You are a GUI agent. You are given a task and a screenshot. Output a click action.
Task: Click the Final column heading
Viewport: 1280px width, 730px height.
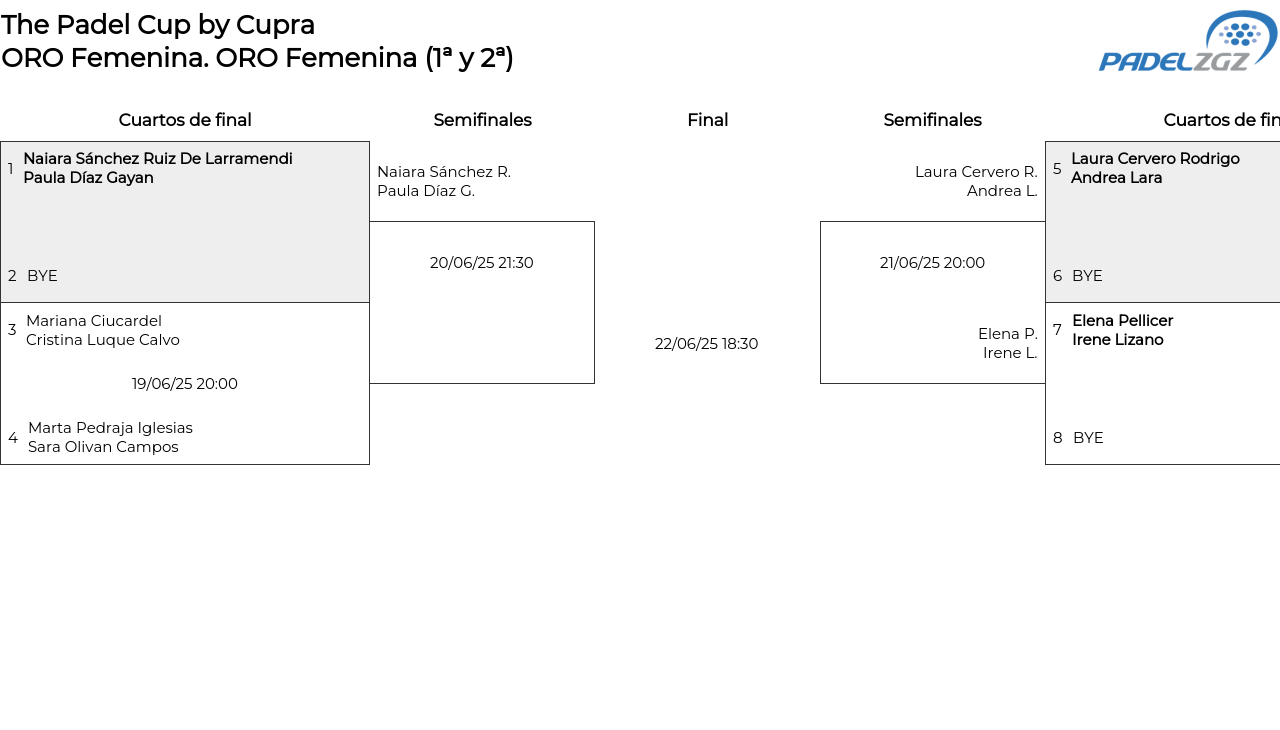coord(707,120)
